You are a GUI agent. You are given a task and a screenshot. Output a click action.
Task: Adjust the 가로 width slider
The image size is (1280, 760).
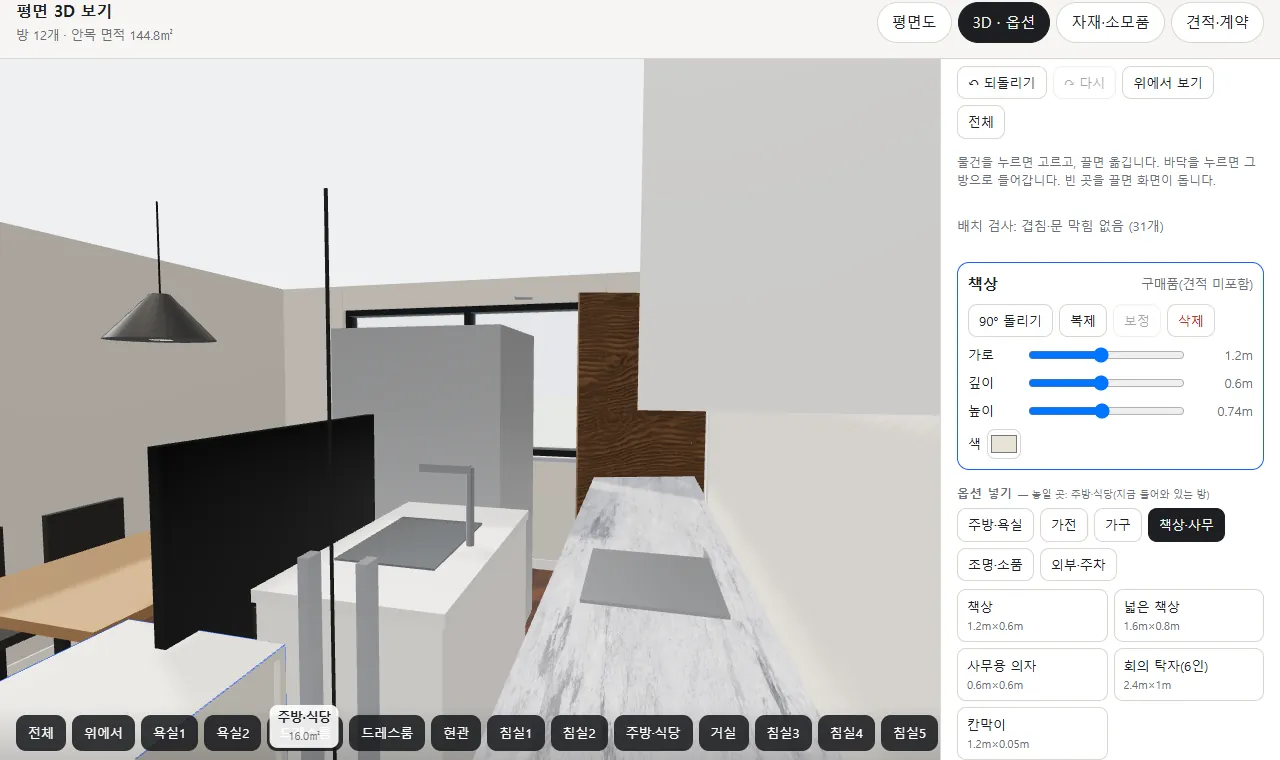click(1106, 355)
